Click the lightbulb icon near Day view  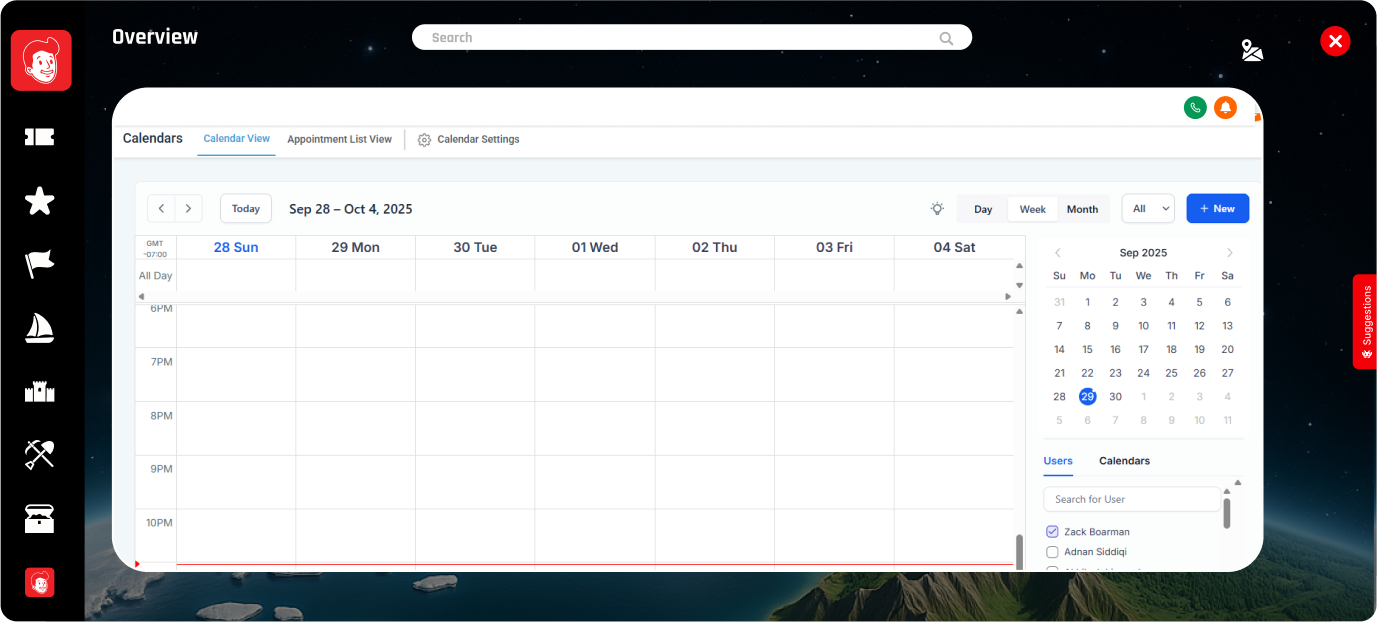(x=937, y=209)
